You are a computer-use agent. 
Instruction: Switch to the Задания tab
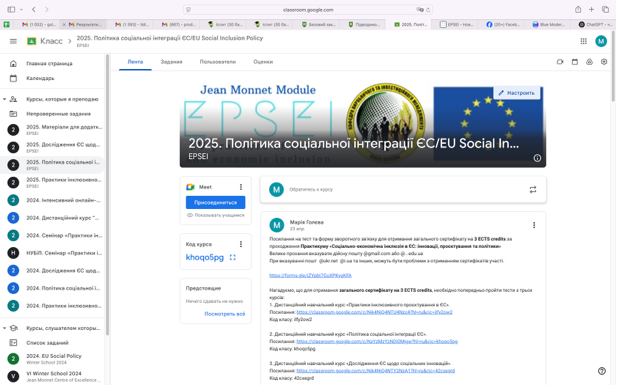click(171, 62)
